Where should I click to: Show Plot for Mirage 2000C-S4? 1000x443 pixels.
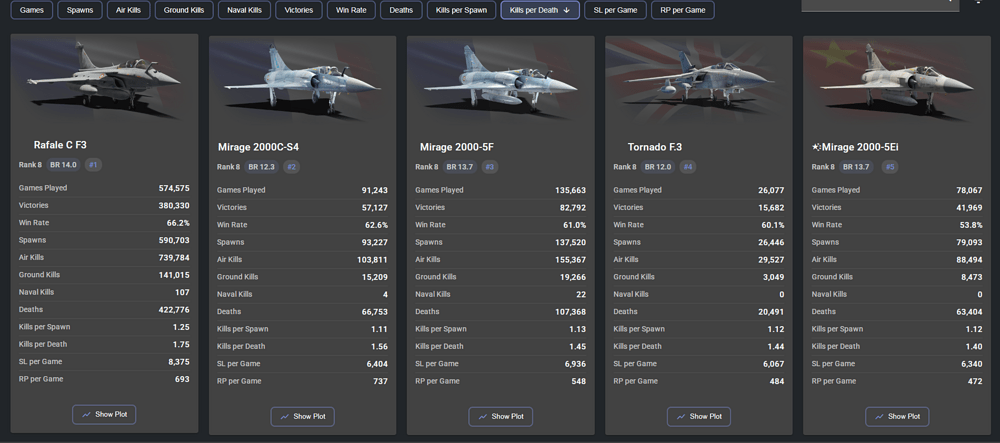[302, 416]
